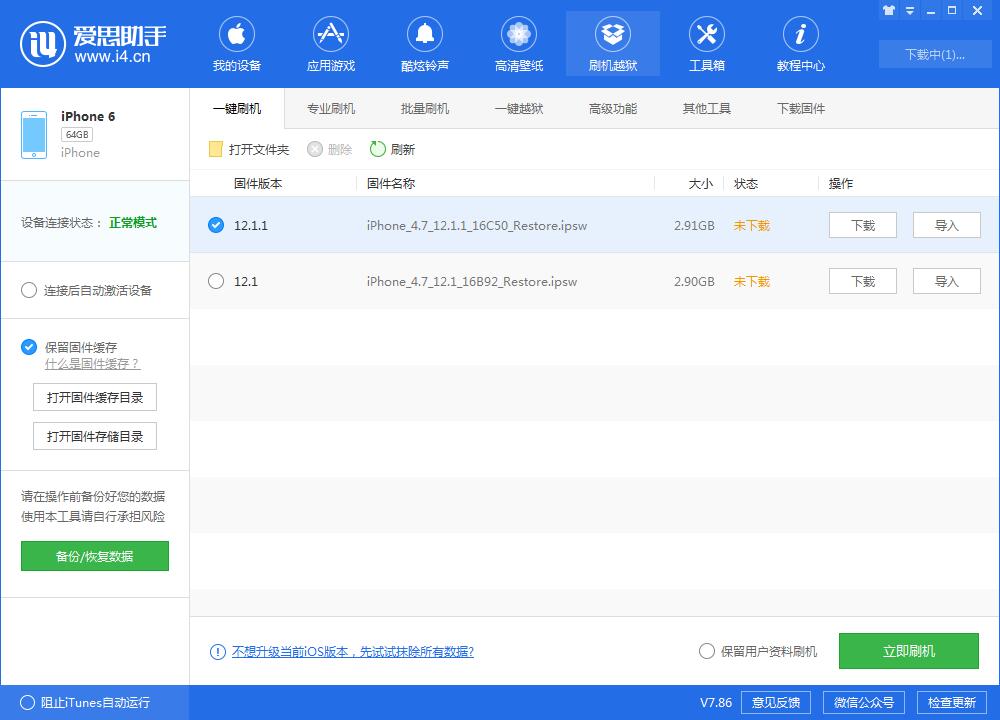Open the 我的设备 (My Devices) panel
The width and height of the screenshot is (1000, 720).
tap(237, 43)
